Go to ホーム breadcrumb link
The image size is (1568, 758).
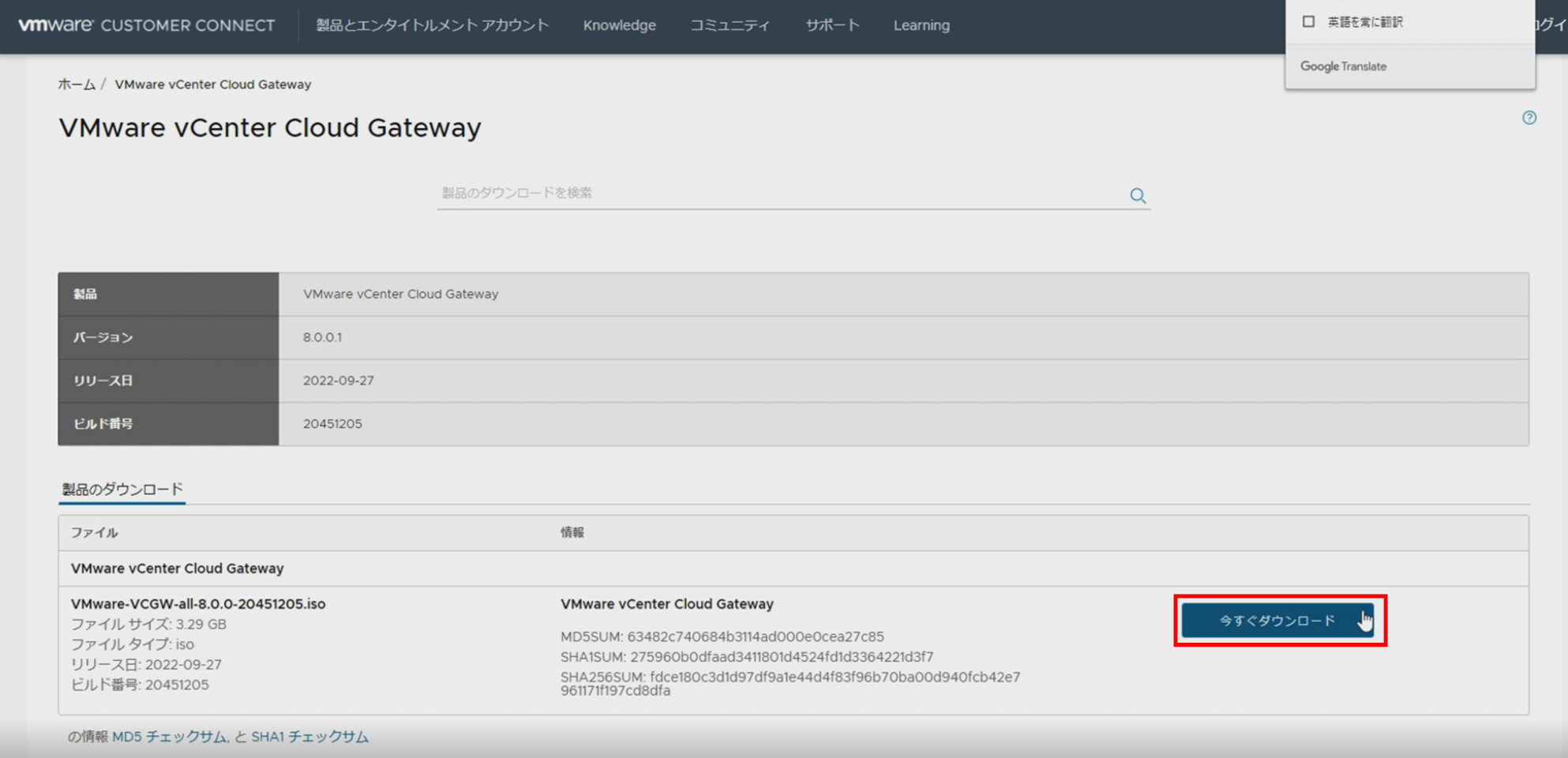click(x=77, y=84)
